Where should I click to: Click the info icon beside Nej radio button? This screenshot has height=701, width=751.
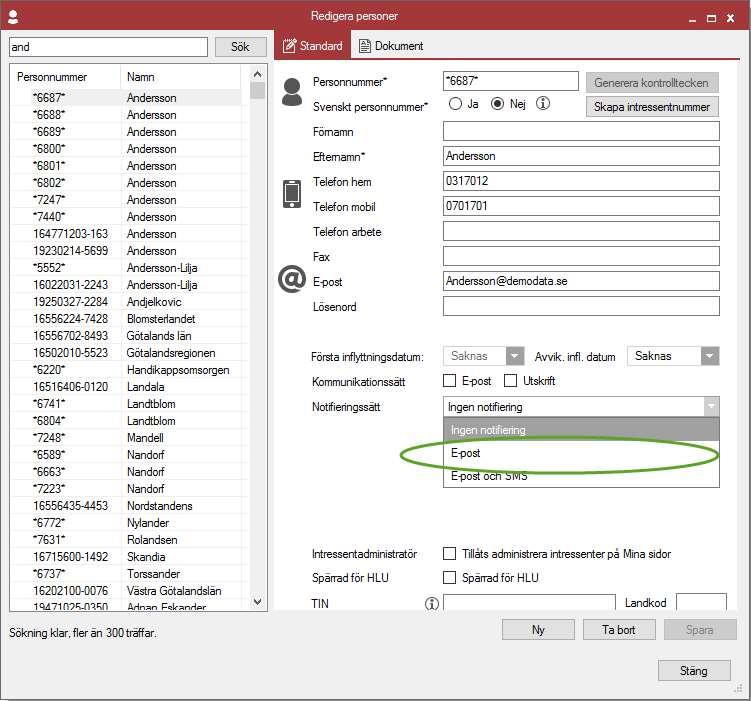pos(542,103)
